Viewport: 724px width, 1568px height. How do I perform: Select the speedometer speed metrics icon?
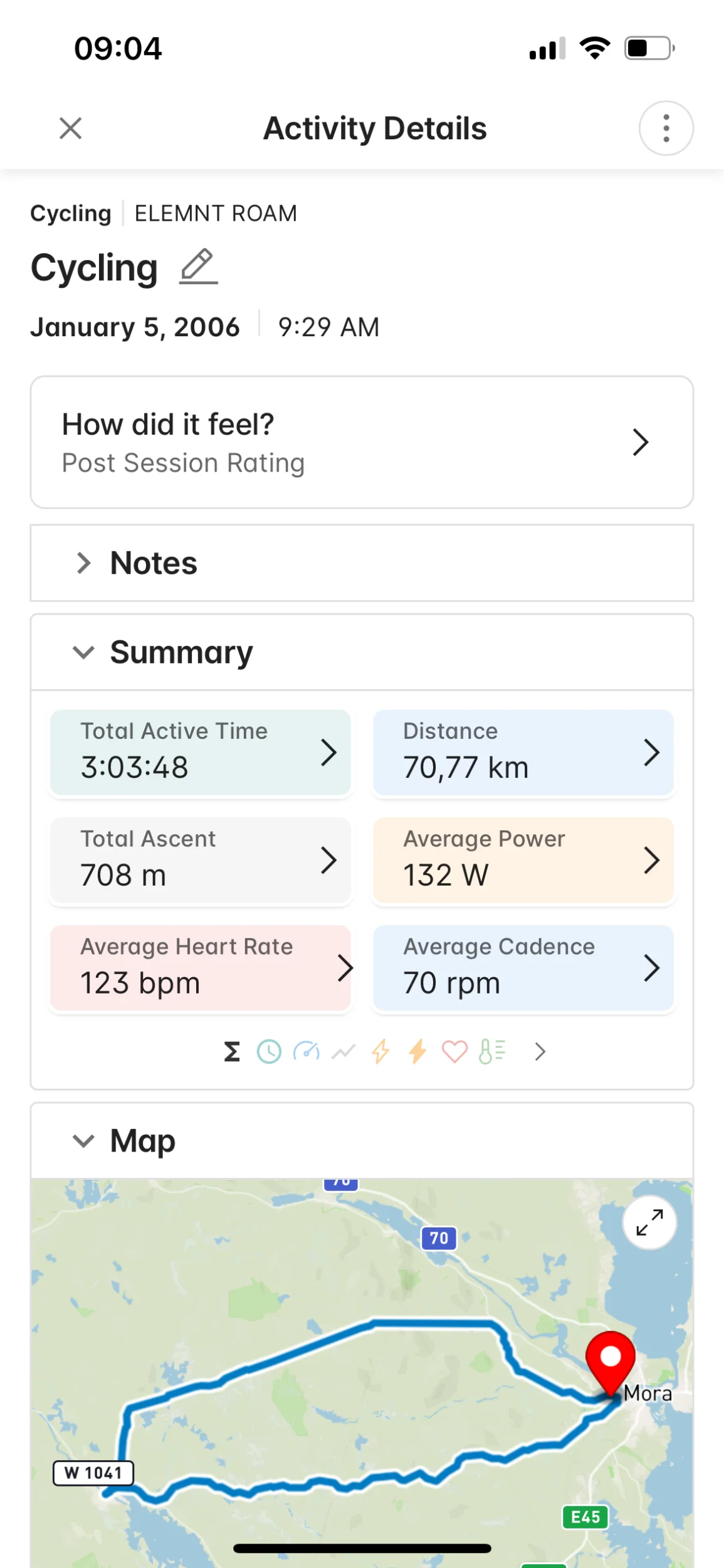[306, 1052]
